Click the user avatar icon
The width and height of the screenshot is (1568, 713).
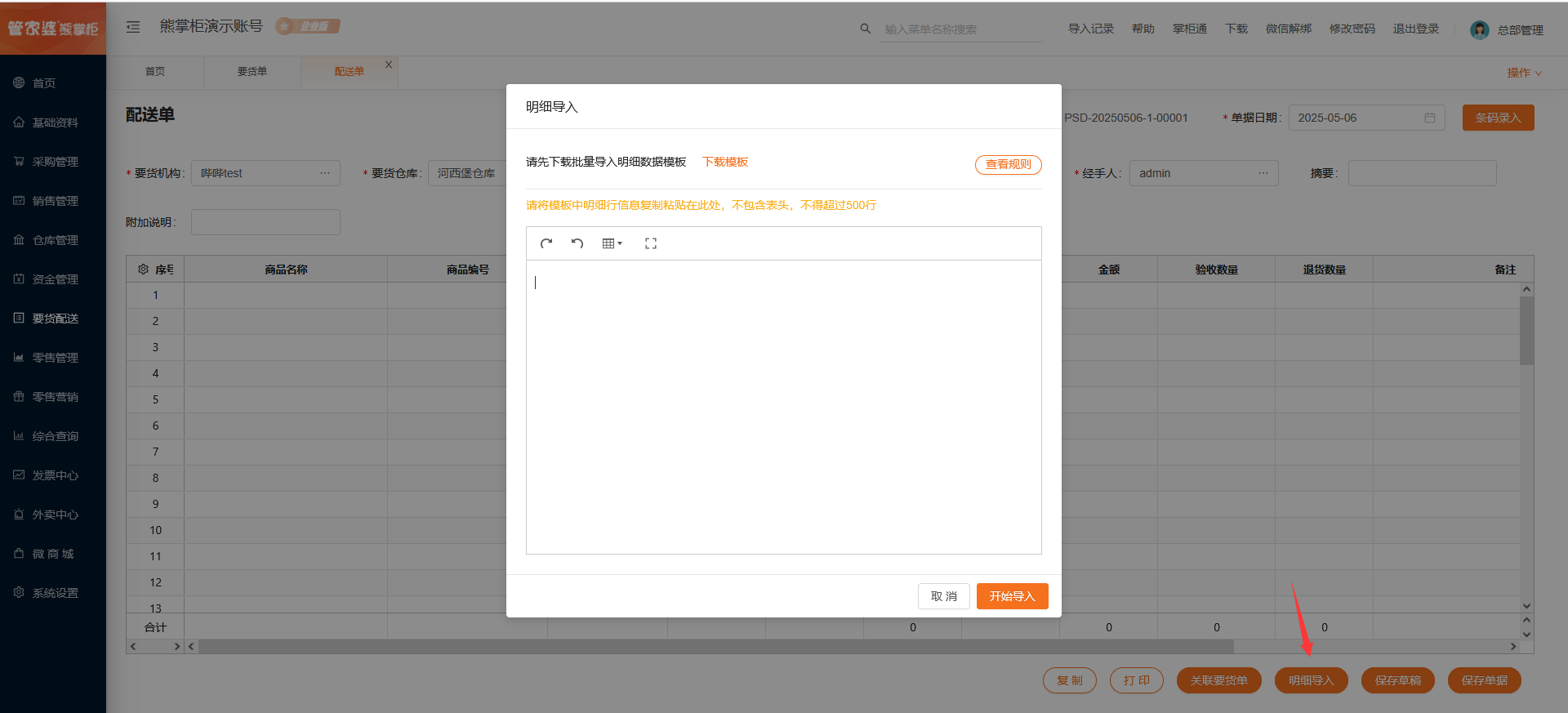pos(1479,30)
